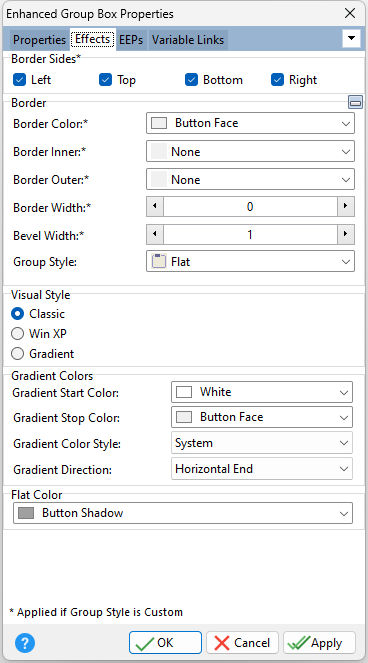Screen dimensions: 368x663
Task: Expand the Border Inner dropdown
Action: click(250, 151)
